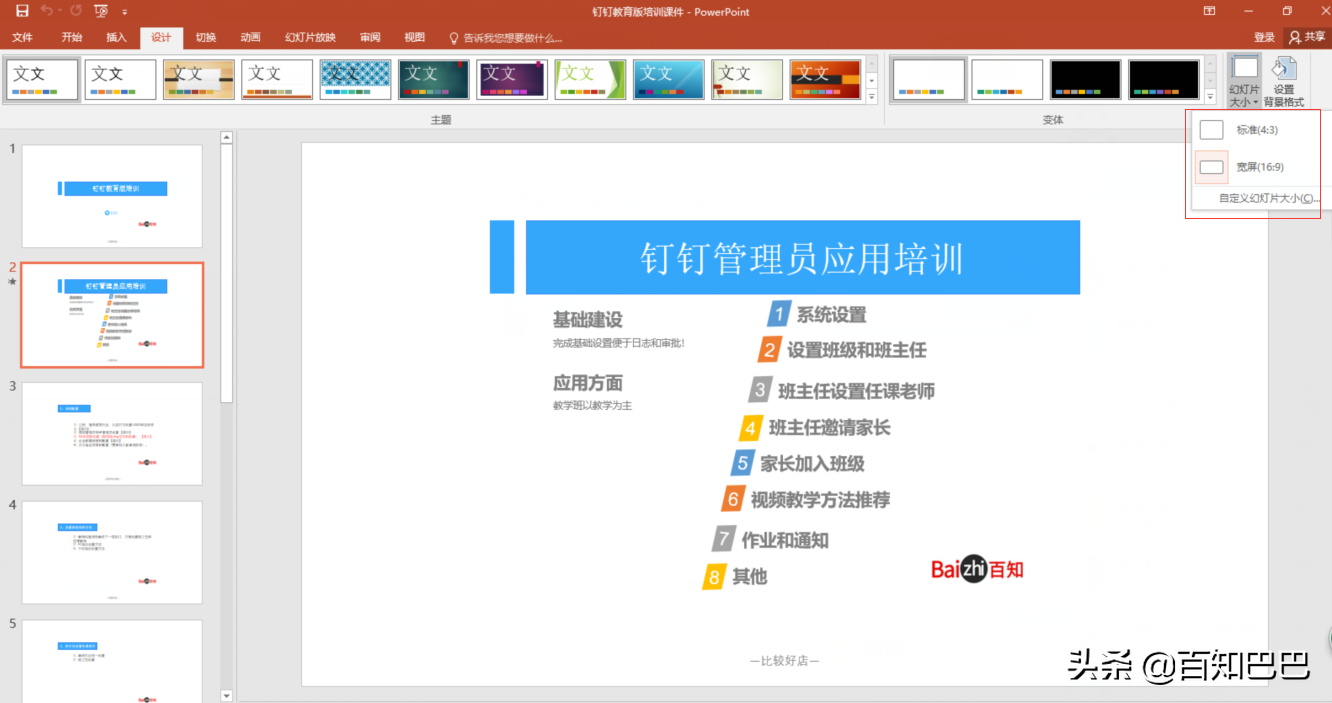Click the slide title 钉钉管理员应用培训
This screenshot has height=703, width=1332.
pyautogui.click(x=802, y=258)
